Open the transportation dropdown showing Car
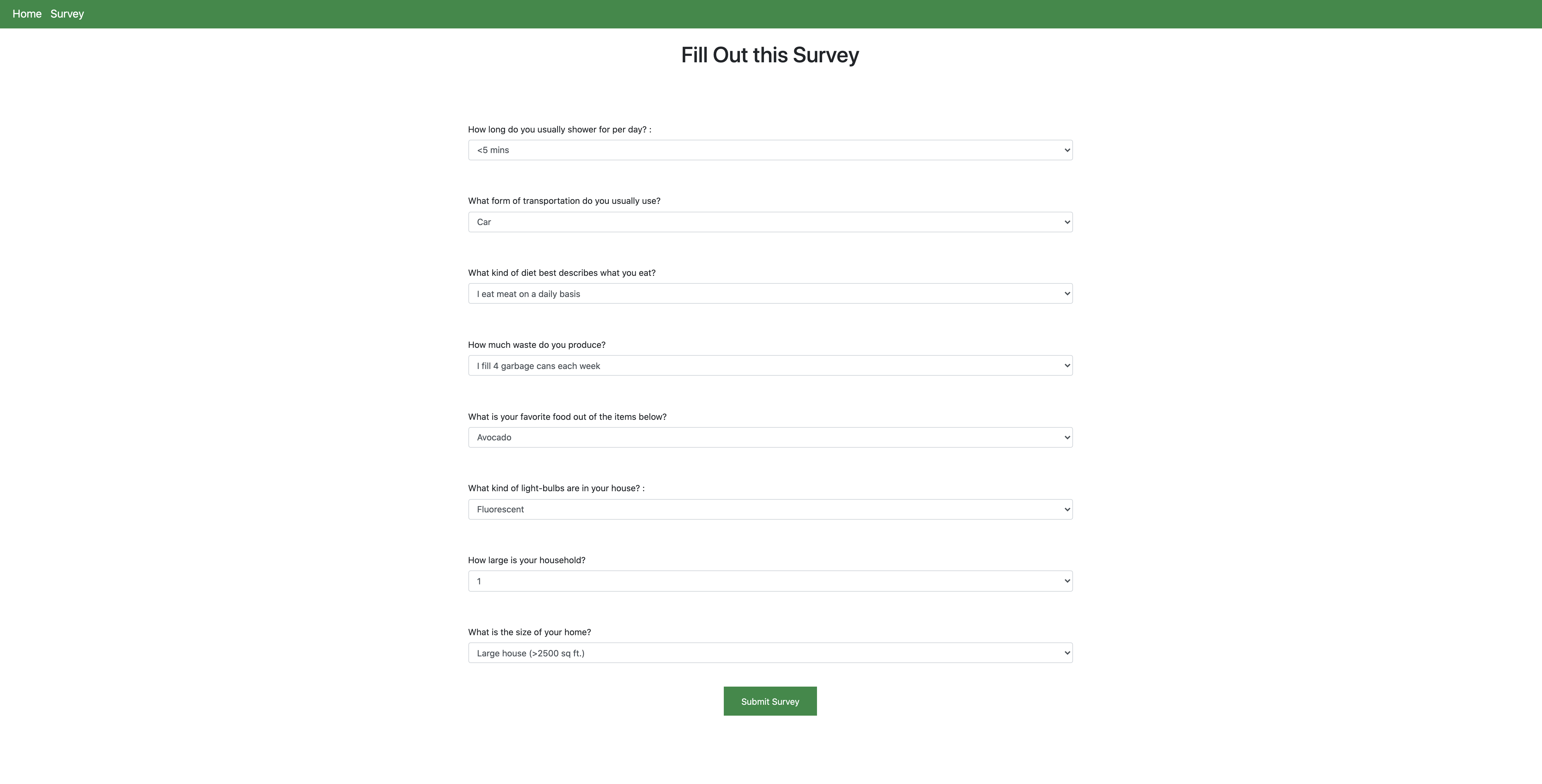This screenshot has width=1542, height=784. pos(770,222)
